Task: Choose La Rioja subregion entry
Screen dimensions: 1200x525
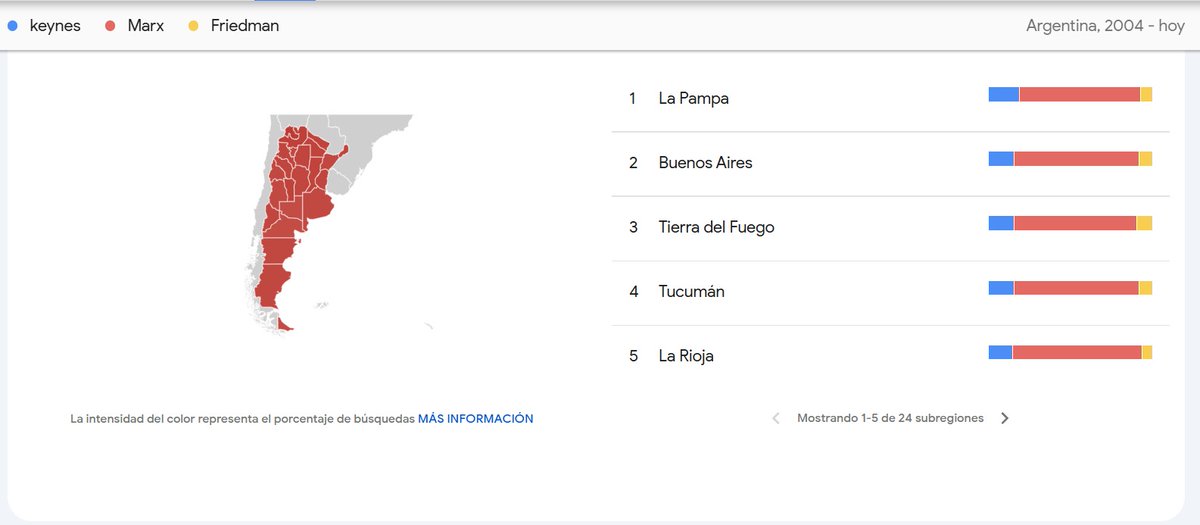Action: pos(890,356)
